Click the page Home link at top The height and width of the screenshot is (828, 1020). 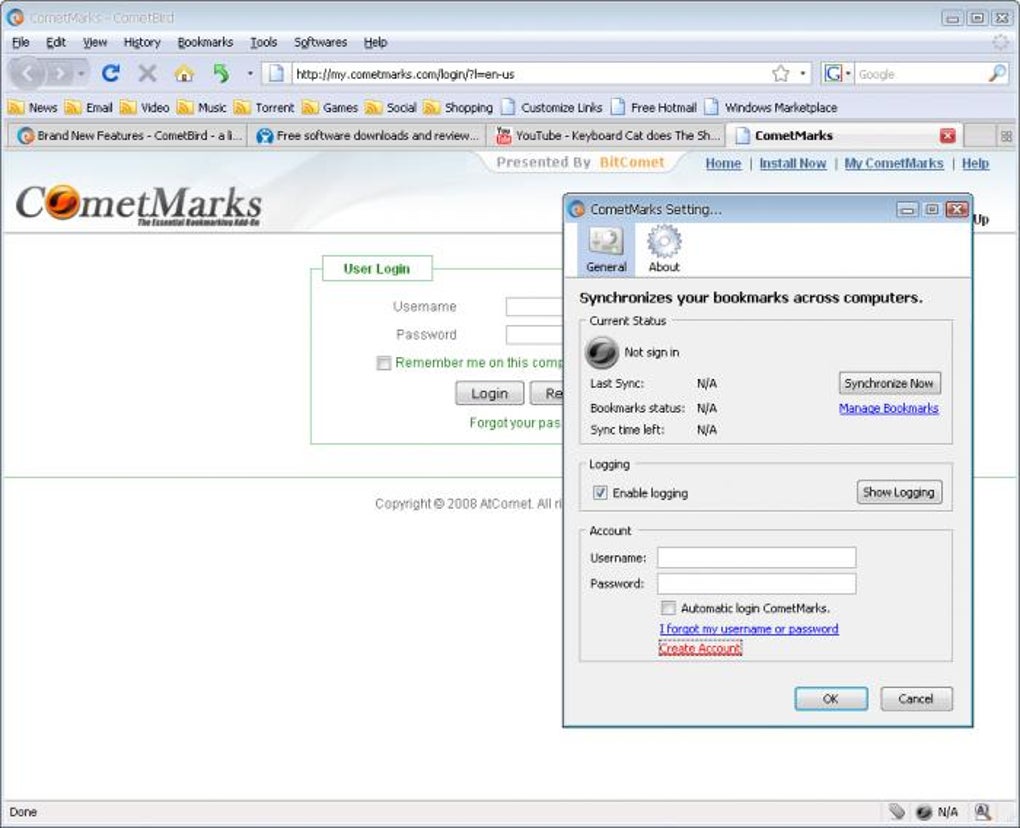[x=723, y=163]
